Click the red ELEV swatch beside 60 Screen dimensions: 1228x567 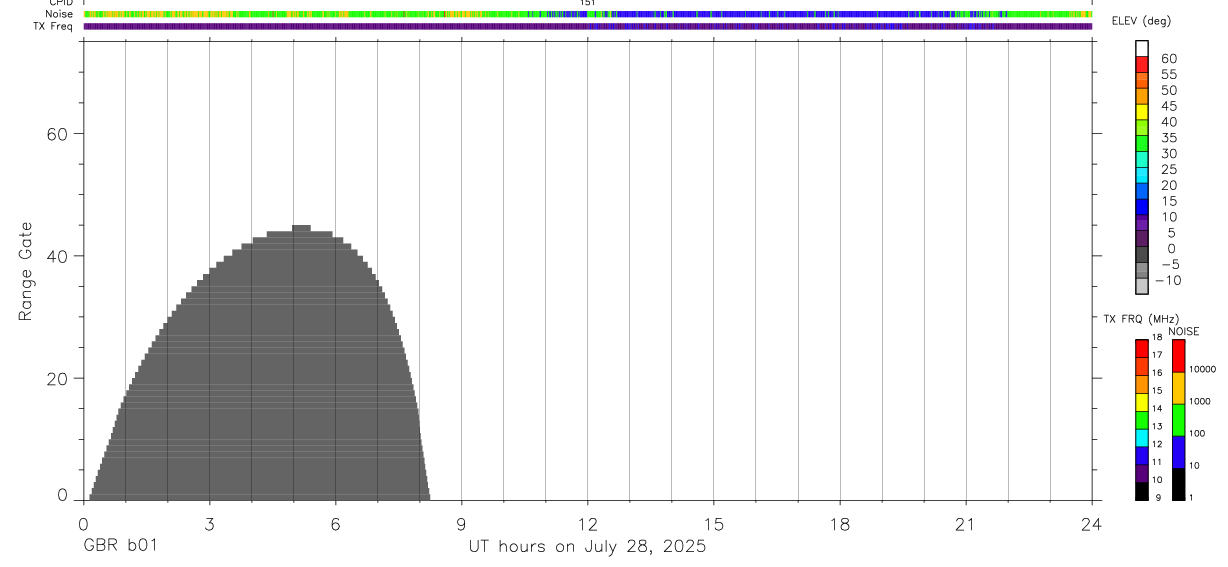(1142, 64)
